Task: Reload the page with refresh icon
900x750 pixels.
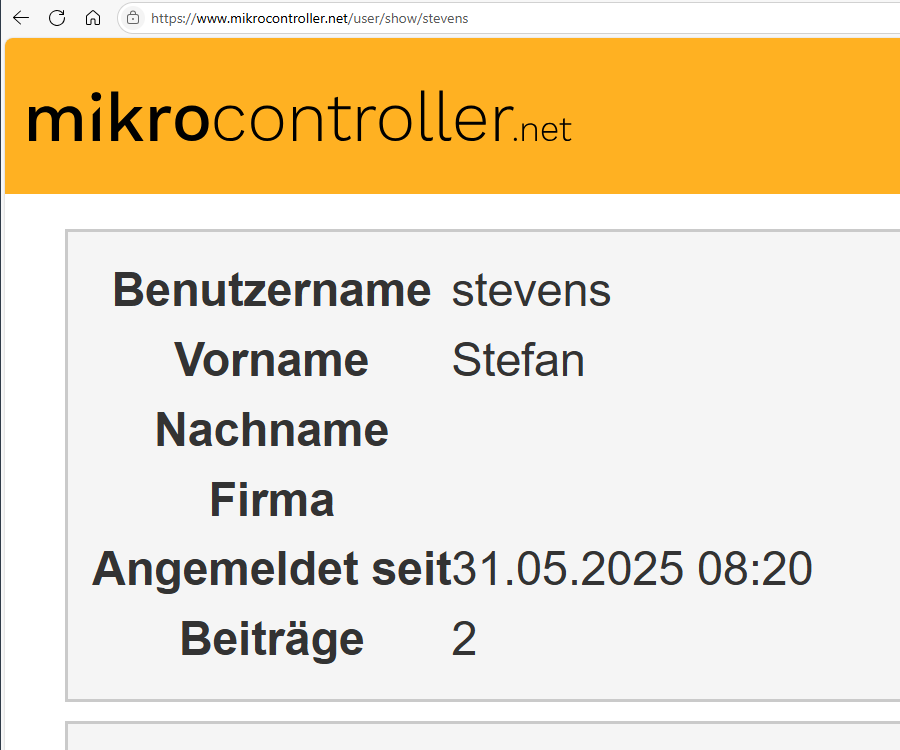Action: coord(57,18)
